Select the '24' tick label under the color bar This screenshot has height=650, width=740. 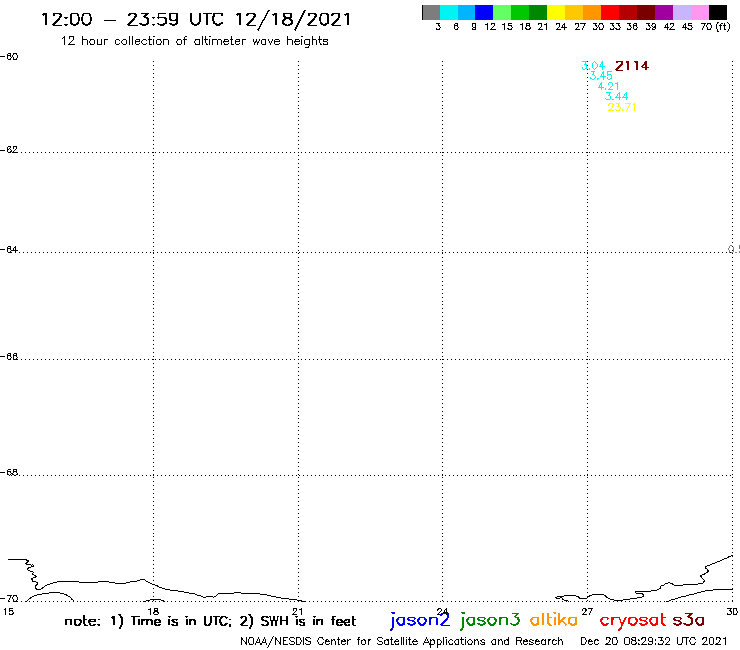point(561,27)
